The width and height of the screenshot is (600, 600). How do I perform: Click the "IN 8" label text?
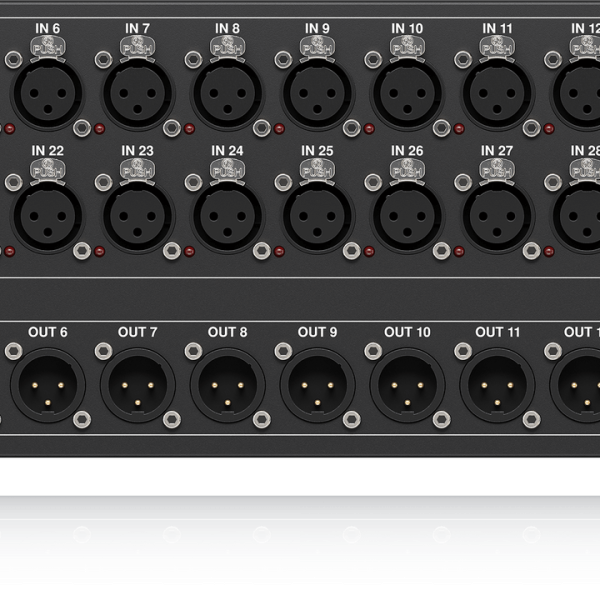[228, 28]
